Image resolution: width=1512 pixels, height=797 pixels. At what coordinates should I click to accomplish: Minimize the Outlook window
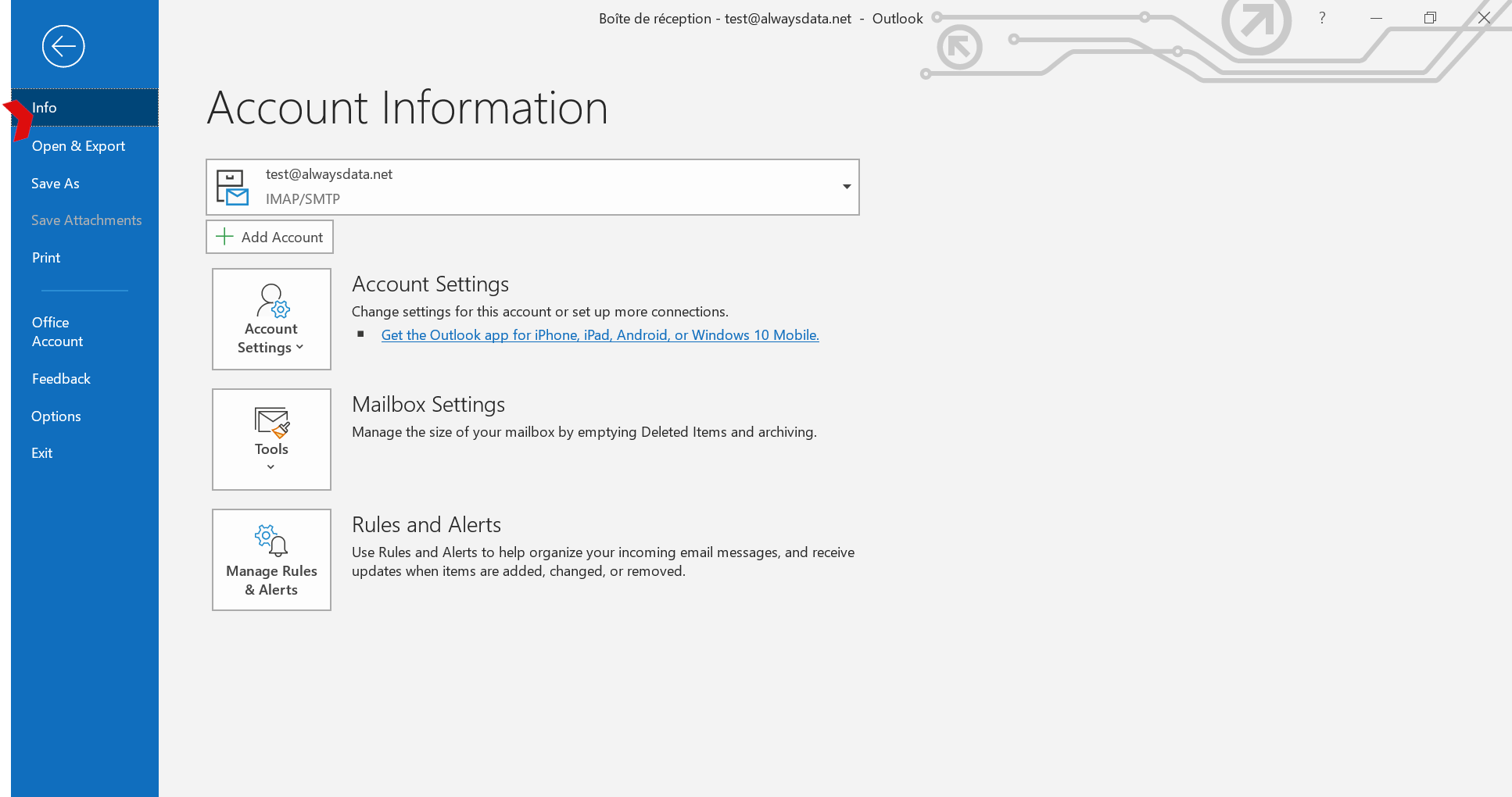[x=1376, y=18]
